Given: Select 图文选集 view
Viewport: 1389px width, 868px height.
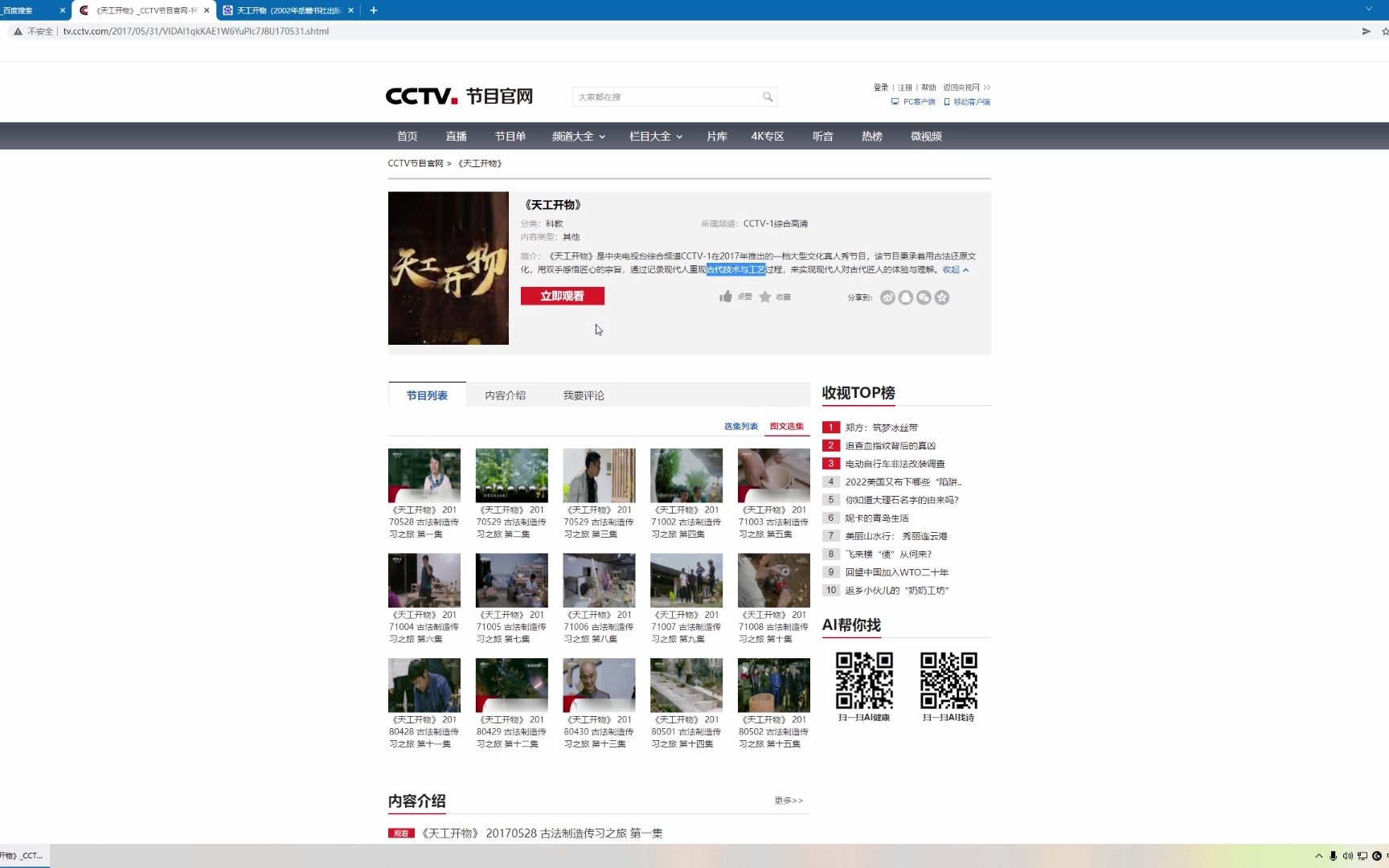Looking at the screenshot, I should pyautogui.click(x=787, y=427).
